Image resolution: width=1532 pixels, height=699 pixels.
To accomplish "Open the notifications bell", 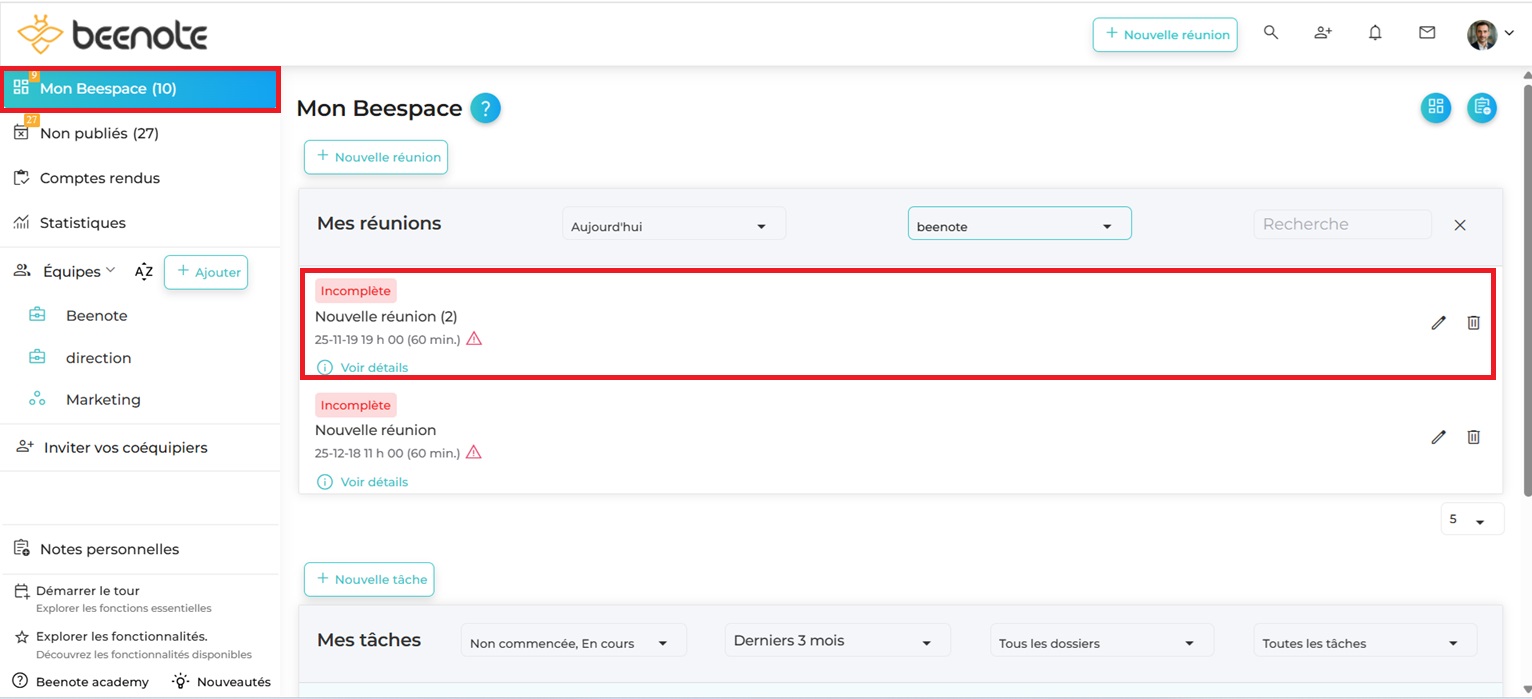I will 1375,33.
